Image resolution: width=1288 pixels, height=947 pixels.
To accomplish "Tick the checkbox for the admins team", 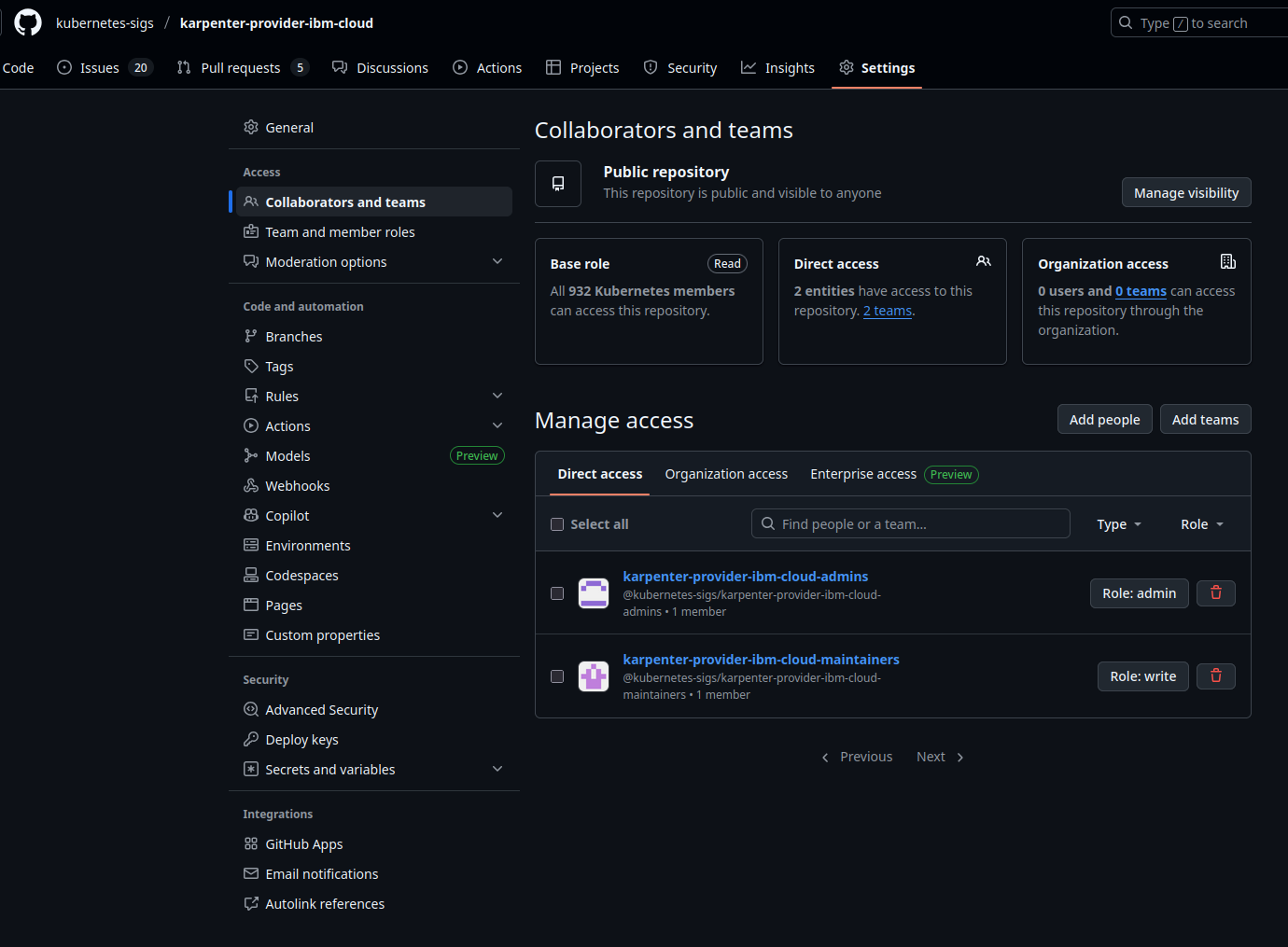I will pos(557,593).
